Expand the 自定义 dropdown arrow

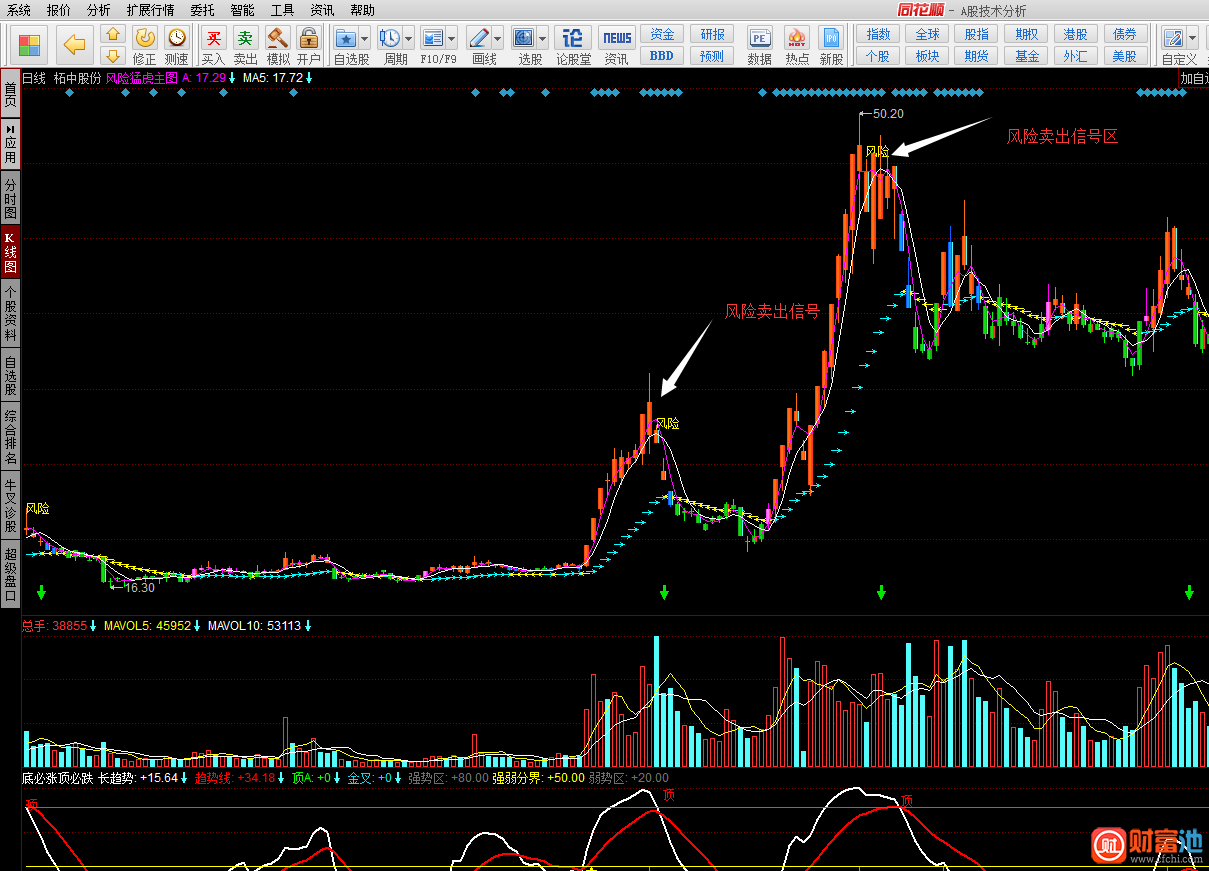(x=1192, y=38)
